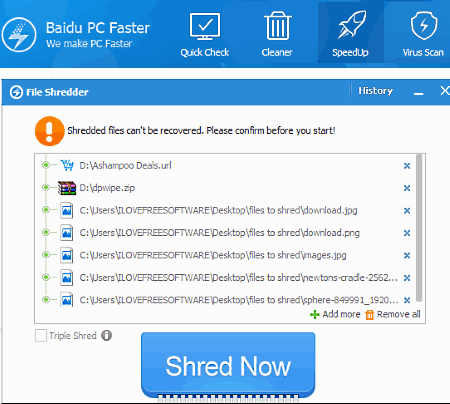Click tree node bullet for download.png
The width and height of the screenshot is (450, 404).
46,232
